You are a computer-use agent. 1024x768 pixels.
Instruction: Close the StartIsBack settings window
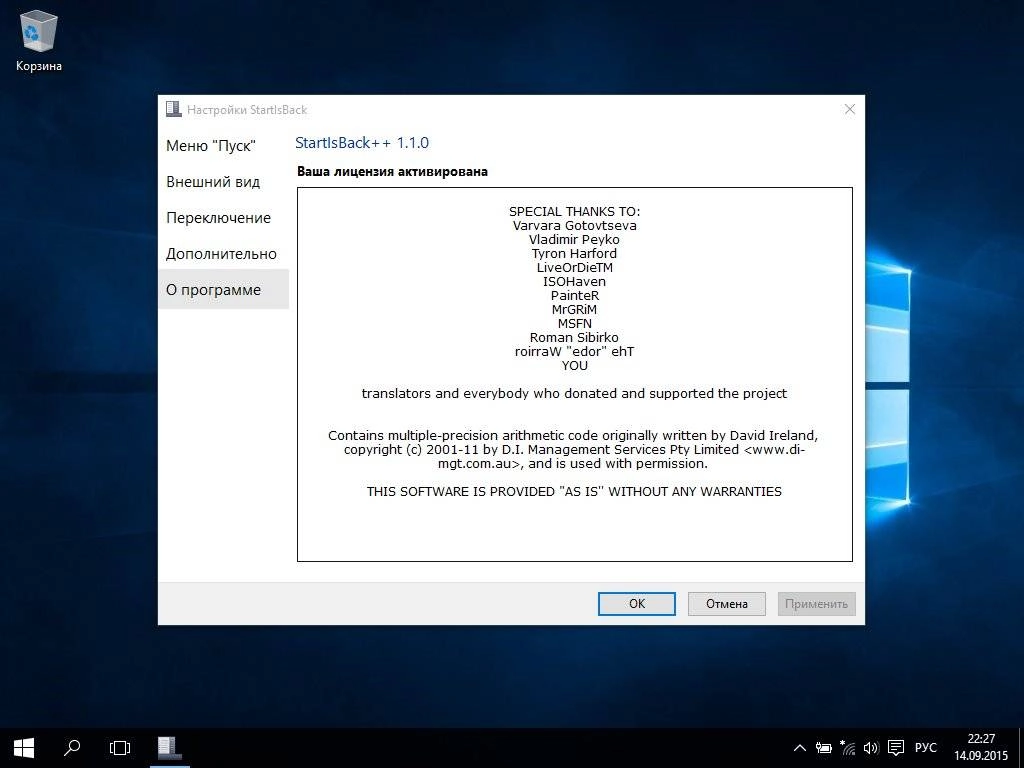point(850,109)
